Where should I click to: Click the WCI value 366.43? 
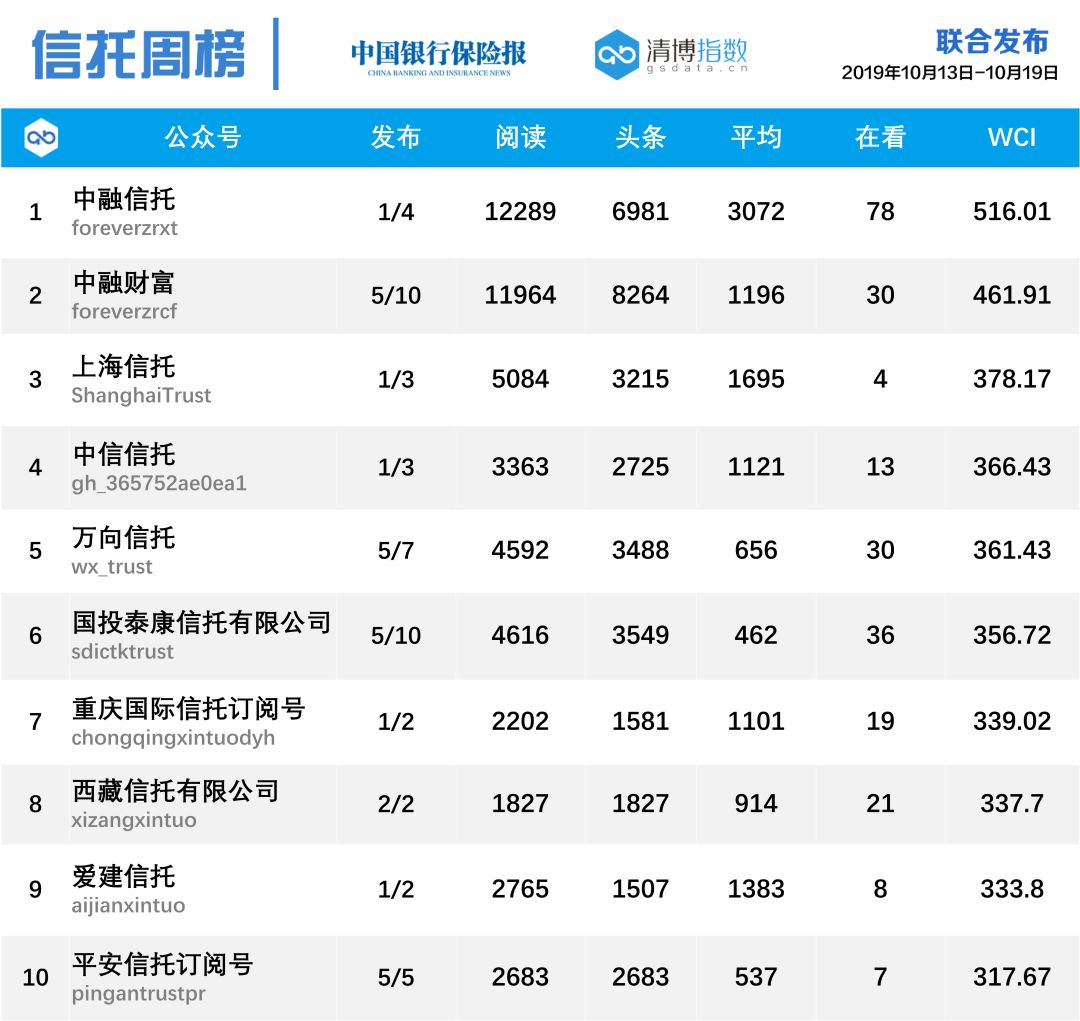pyautogui.click(x=1012, y=467)
